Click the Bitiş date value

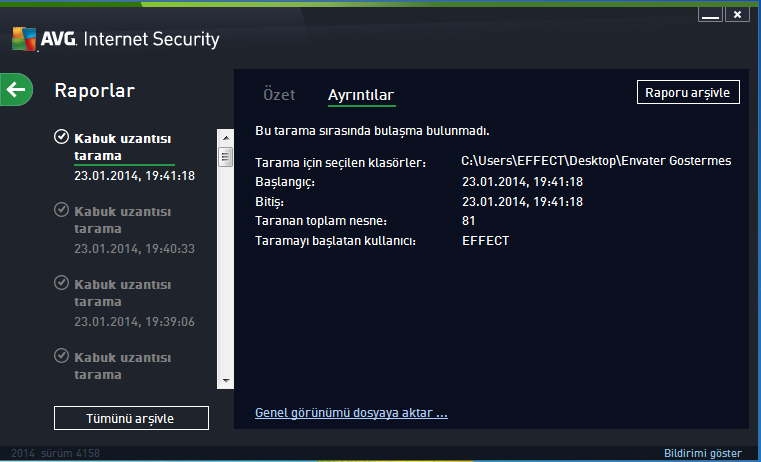[x=522, y=201]
